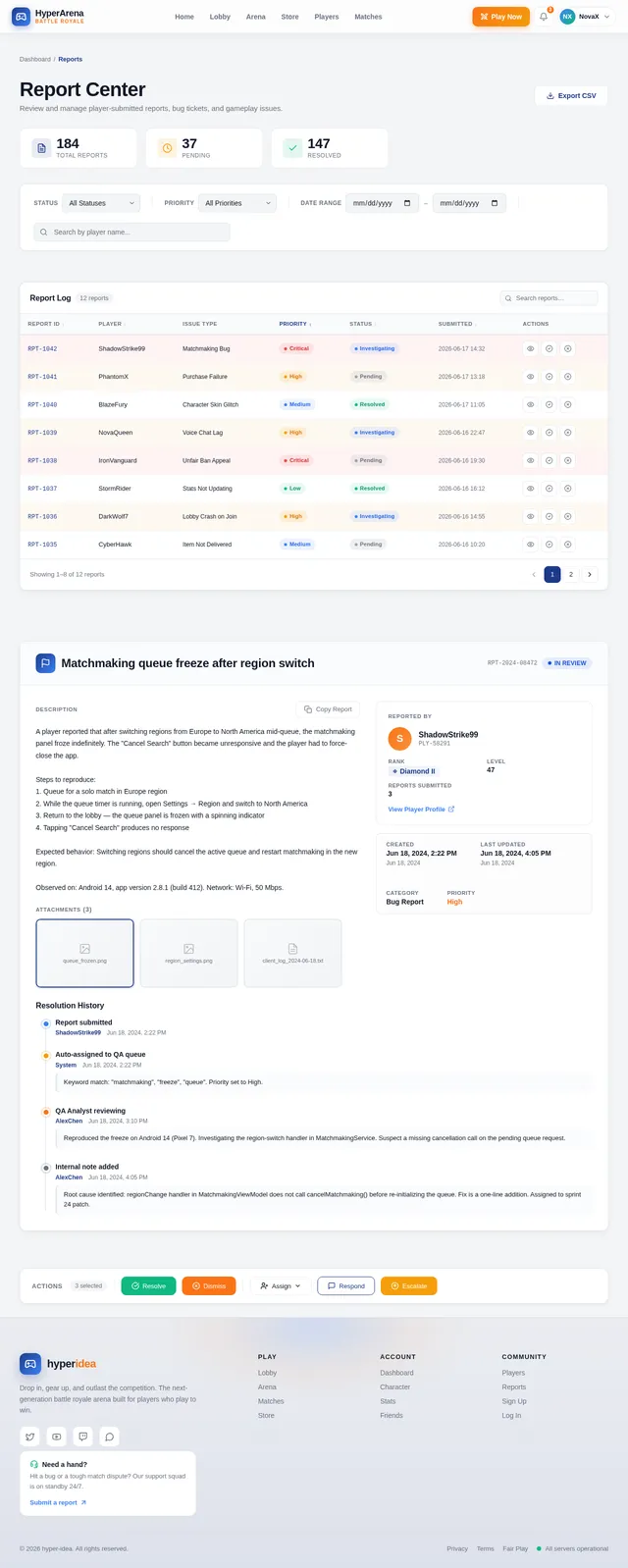
Task: Toggle view eye icon for RPT-1035
Action: click(531, 545)
